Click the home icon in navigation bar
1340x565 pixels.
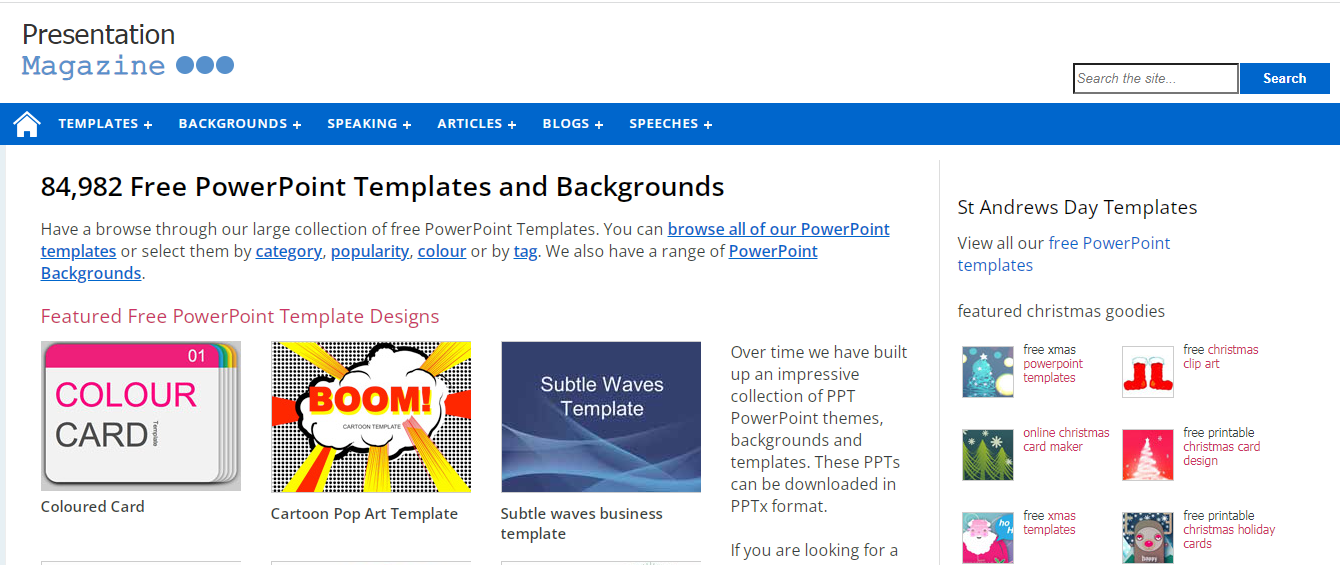(27, 124)
